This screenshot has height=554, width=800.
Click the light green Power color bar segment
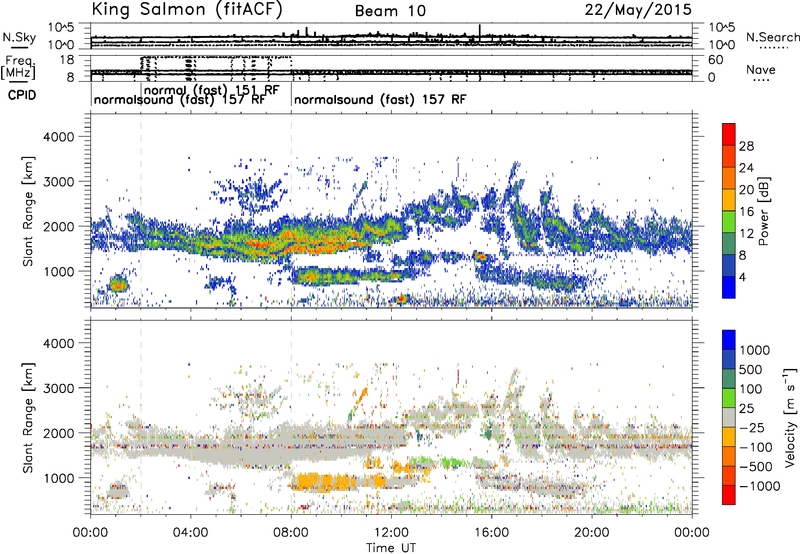[729, 222]
